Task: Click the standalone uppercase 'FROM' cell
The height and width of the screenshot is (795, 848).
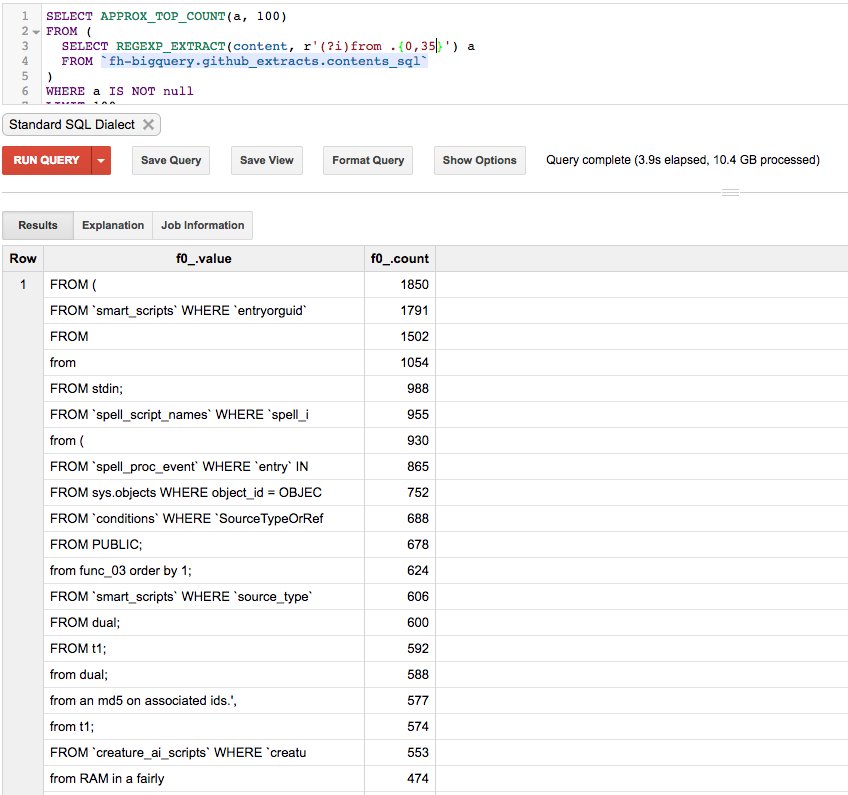Action: (x=204, y=336)
